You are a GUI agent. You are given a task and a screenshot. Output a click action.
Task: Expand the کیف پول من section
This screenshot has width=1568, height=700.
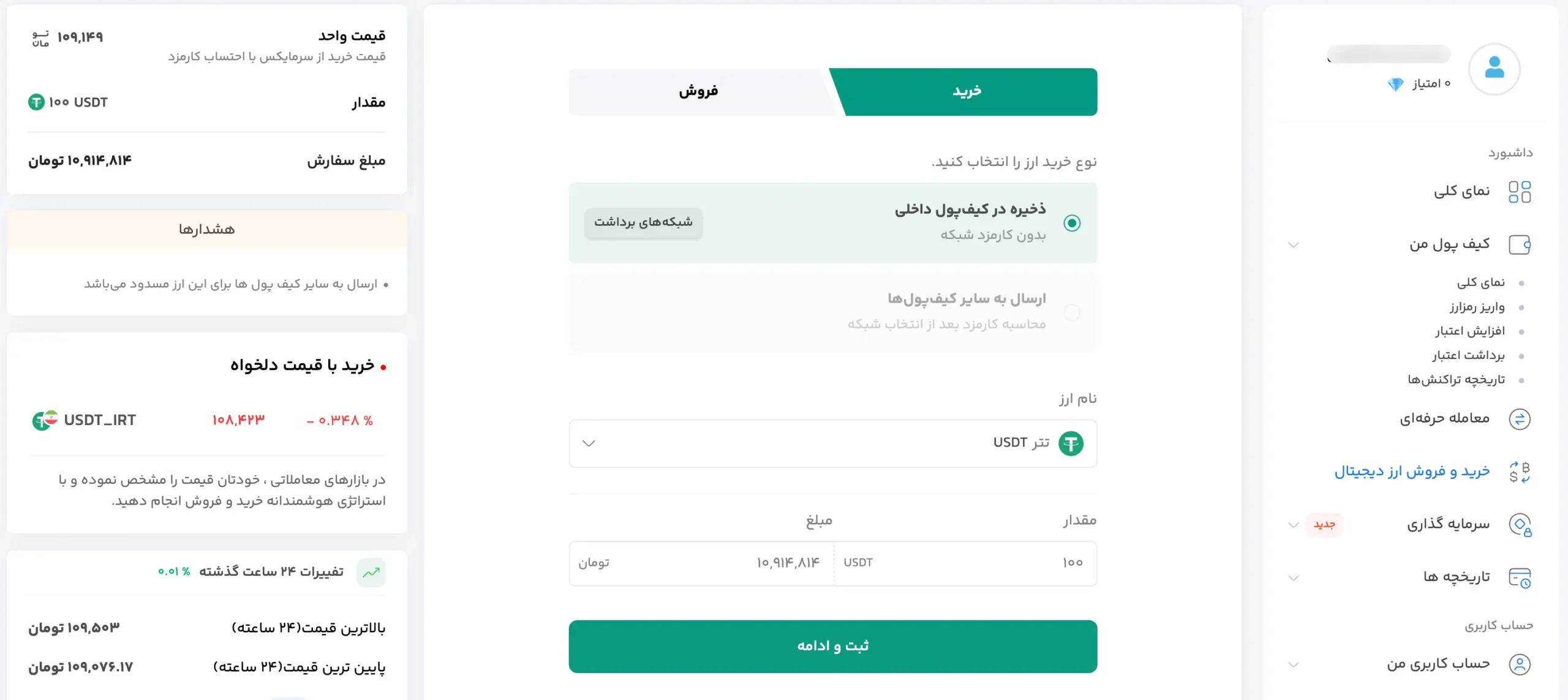click(1294, 245)
